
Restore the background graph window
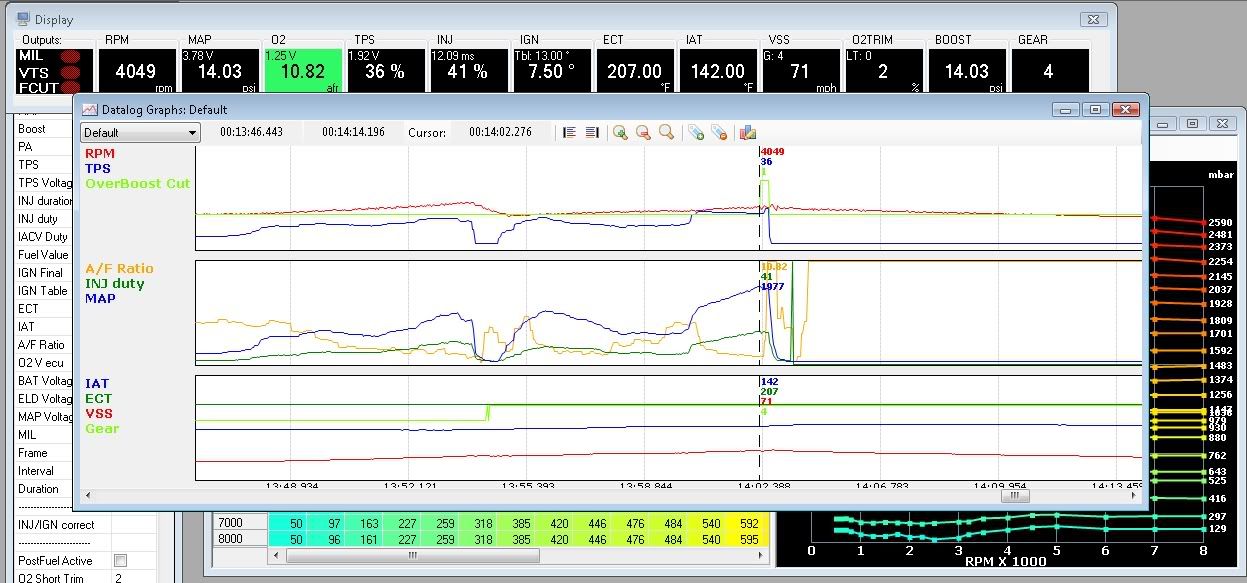click(x=1192, y=124)
